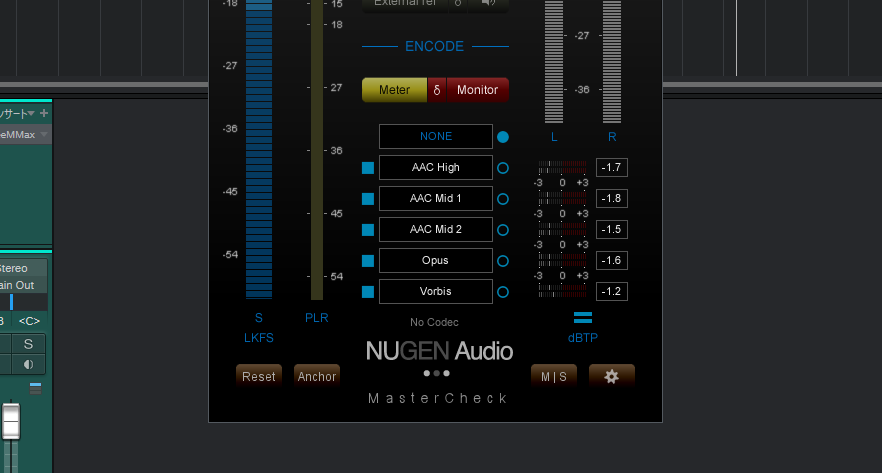Open the NONE codec slot
882x473 pixels.
tap(436, 137)
